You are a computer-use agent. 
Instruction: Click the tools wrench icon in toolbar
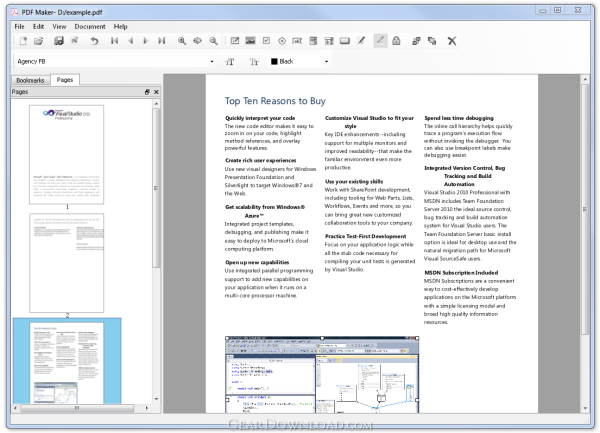coord(452,41)
